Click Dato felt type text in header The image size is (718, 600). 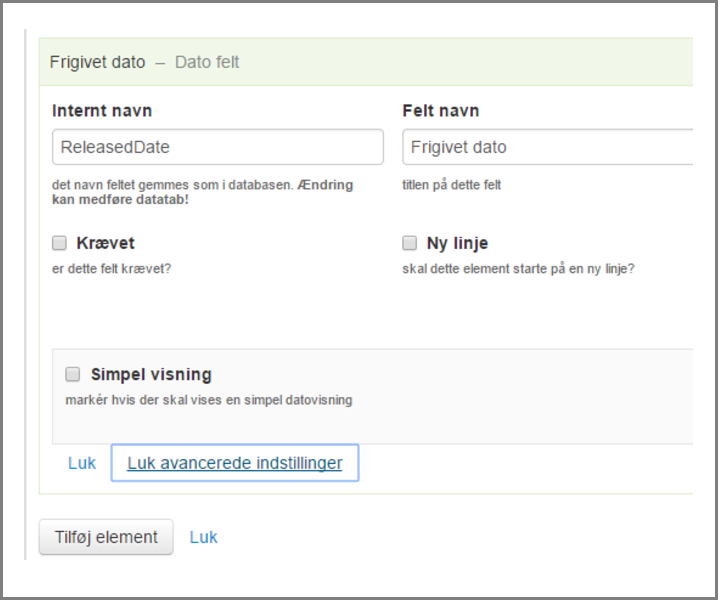click(x=207, y=62)
